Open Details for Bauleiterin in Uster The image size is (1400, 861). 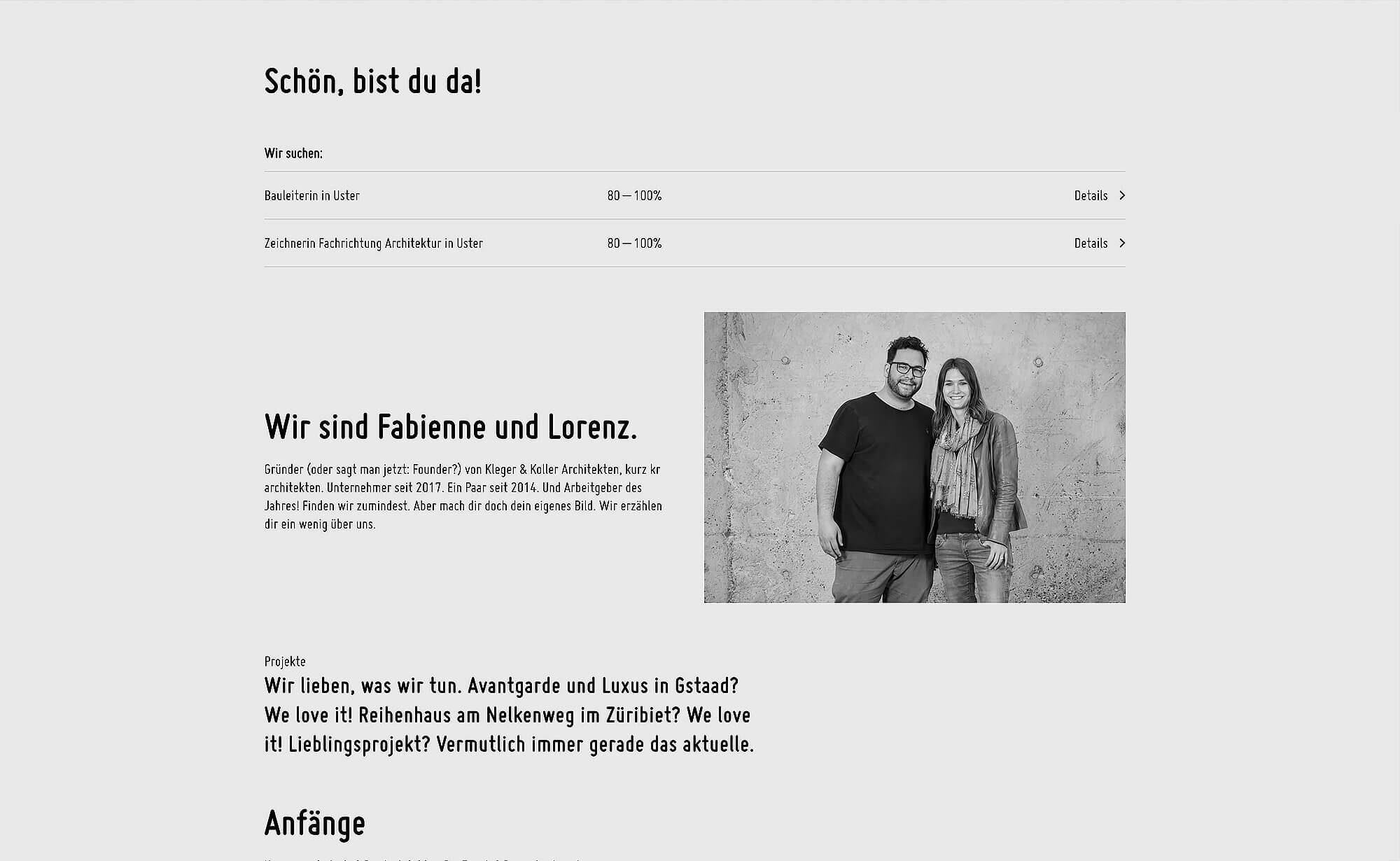coord(1091,195)
